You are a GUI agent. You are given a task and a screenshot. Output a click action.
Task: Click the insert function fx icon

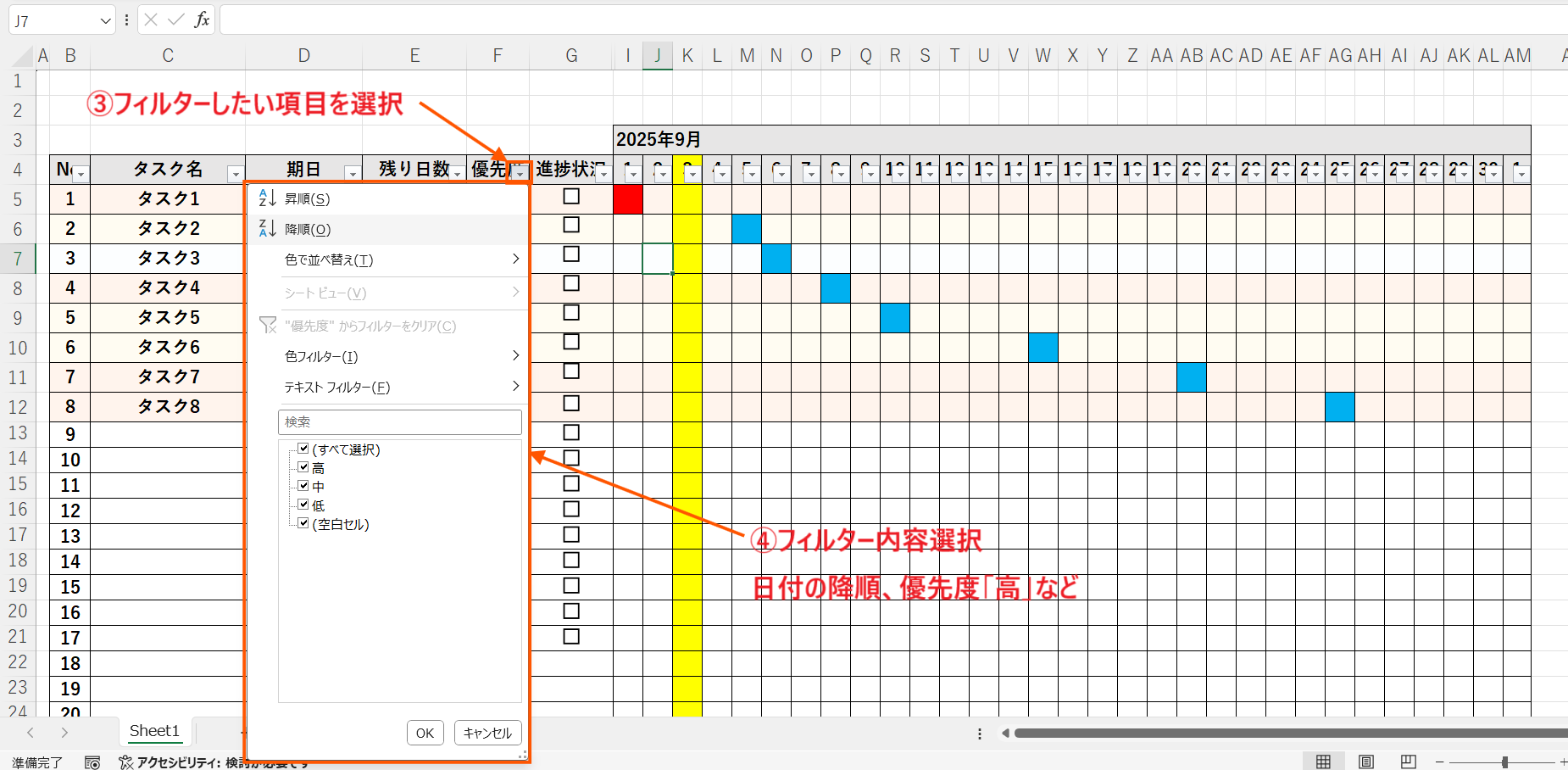[x=202, y=20]
